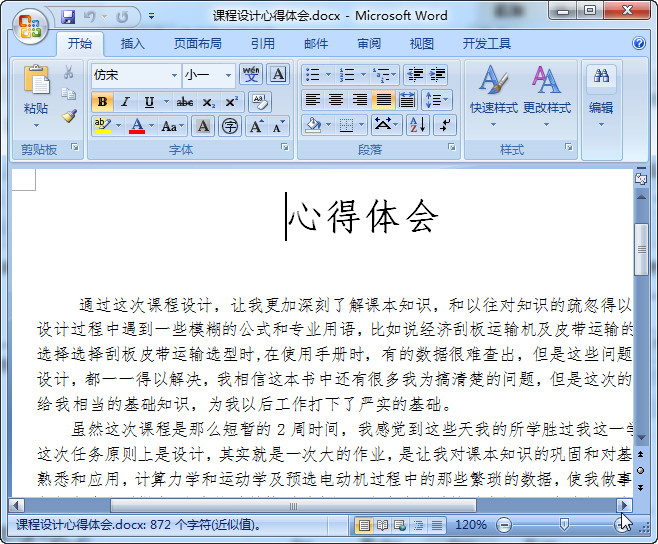Open the phonetic guide (wén) tool
Screen dimensions: 658x544
(x=251, y=75)
